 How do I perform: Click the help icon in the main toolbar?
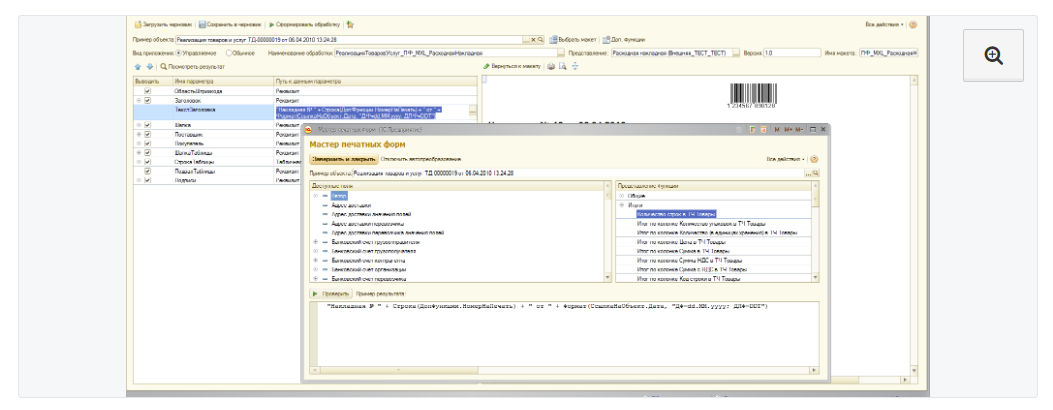[913, 24]
